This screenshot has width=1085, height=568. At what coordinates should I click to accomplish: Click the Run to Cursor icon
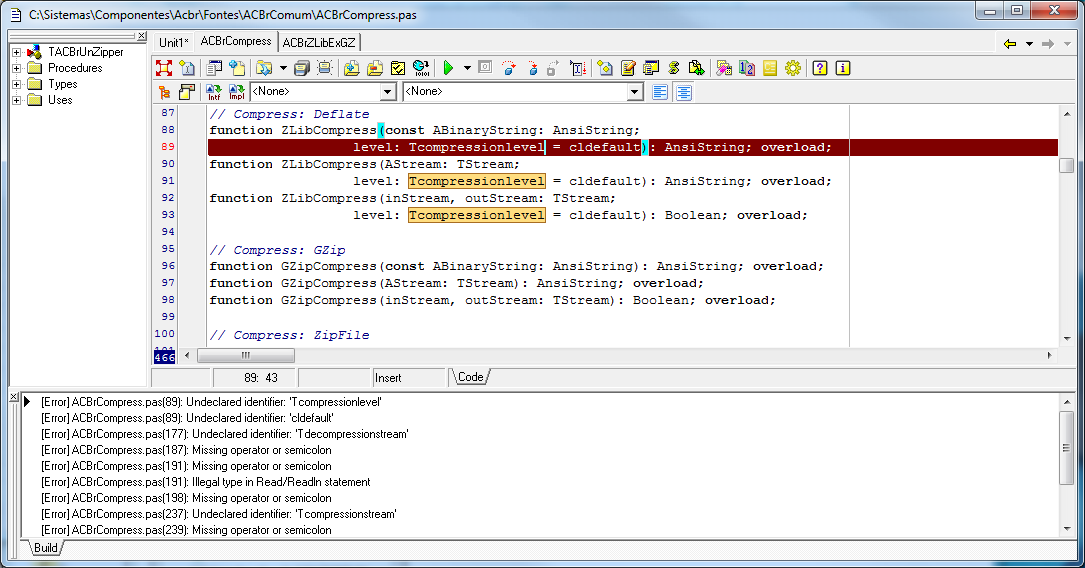tap(578, 68)
